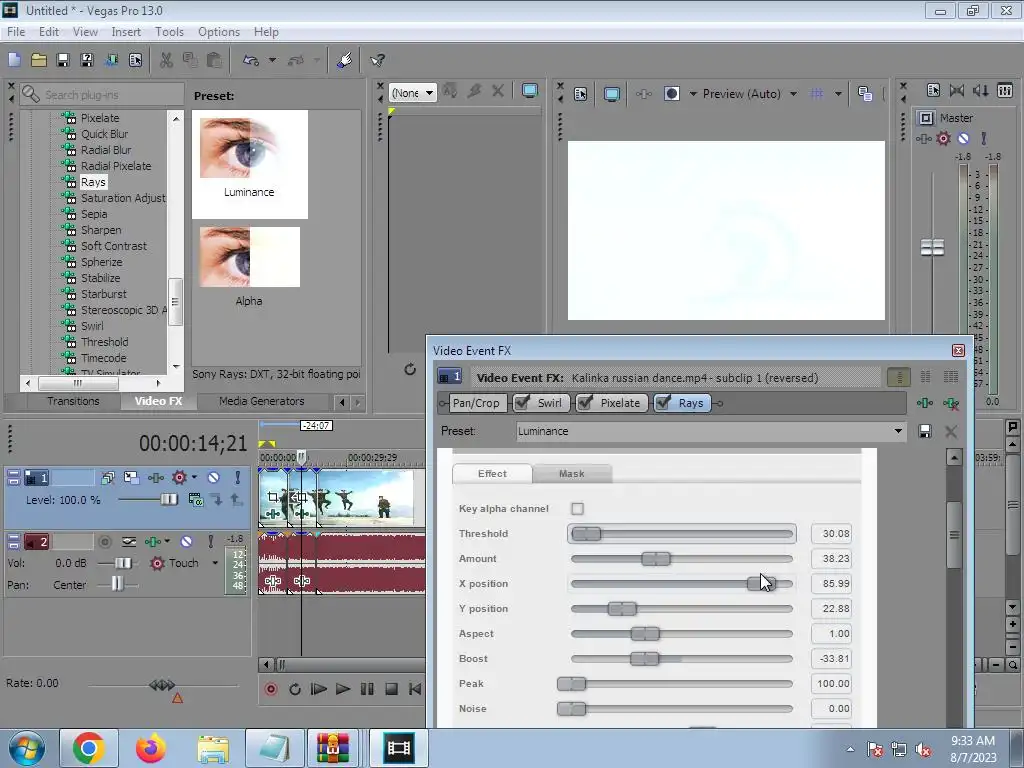Click the Pause button in transport

(x=367, y=689)
